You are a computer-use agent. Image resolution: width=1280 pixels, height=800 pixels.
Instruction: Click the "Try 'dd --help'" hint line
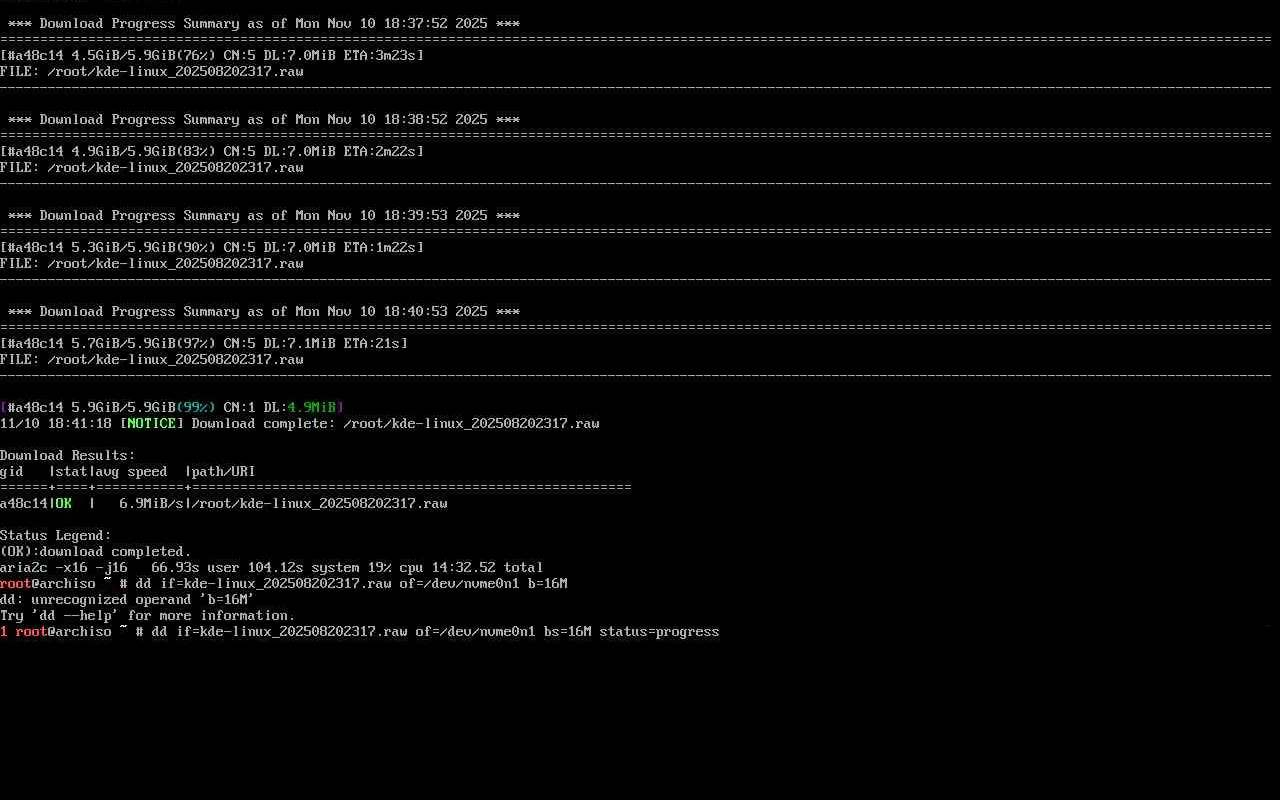[x=147, y=616]
